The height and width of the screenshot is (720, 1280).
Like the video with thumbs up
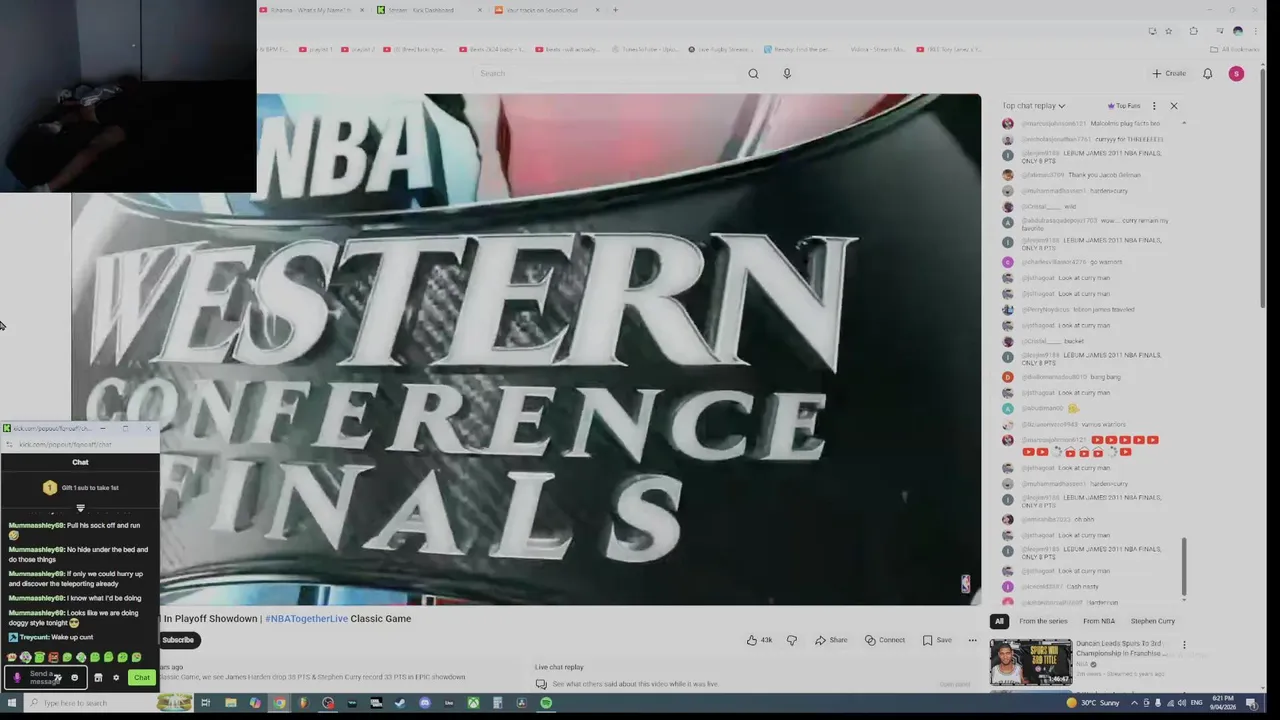pyautogui.click(x=760, y=640)
